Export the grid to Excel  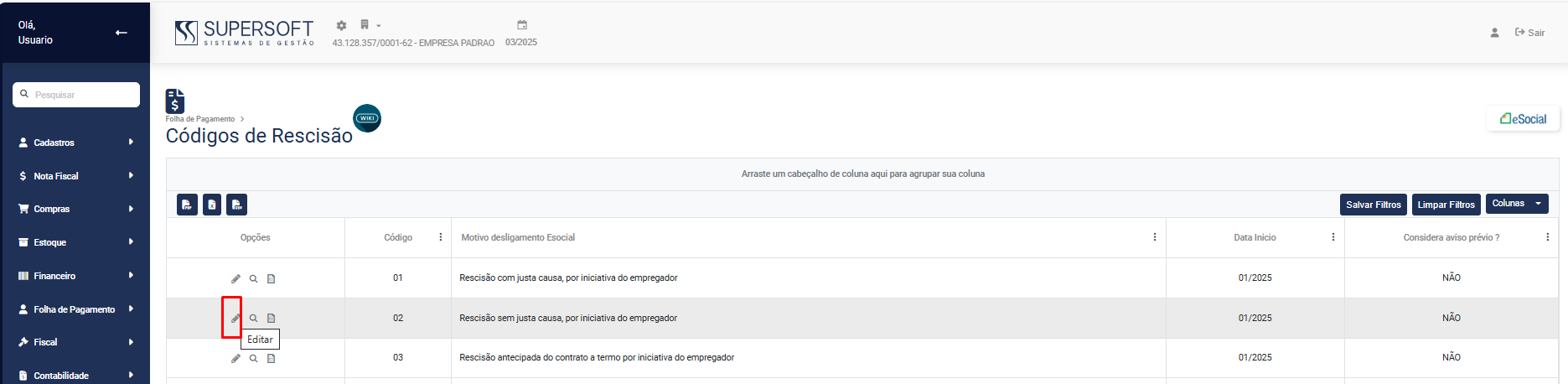[x=212, y=205]
